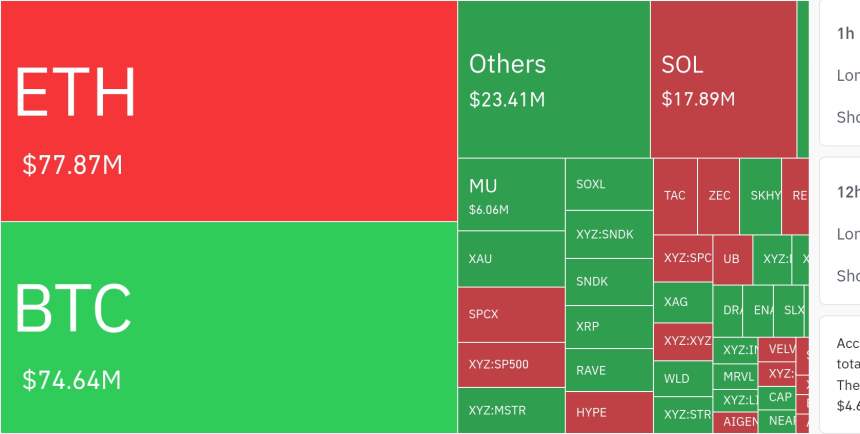Image resolution: width=860 pixels, height=434 pixels.
Task: Click the TAC tile
Action: [675, 196]
